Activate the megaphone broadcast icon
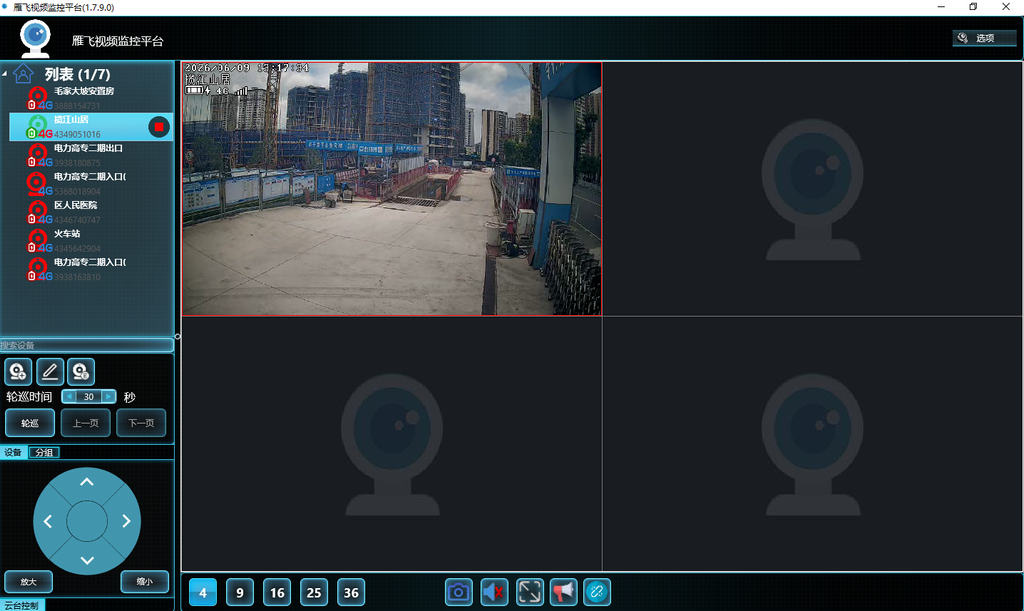 click(x=564, y=592)
